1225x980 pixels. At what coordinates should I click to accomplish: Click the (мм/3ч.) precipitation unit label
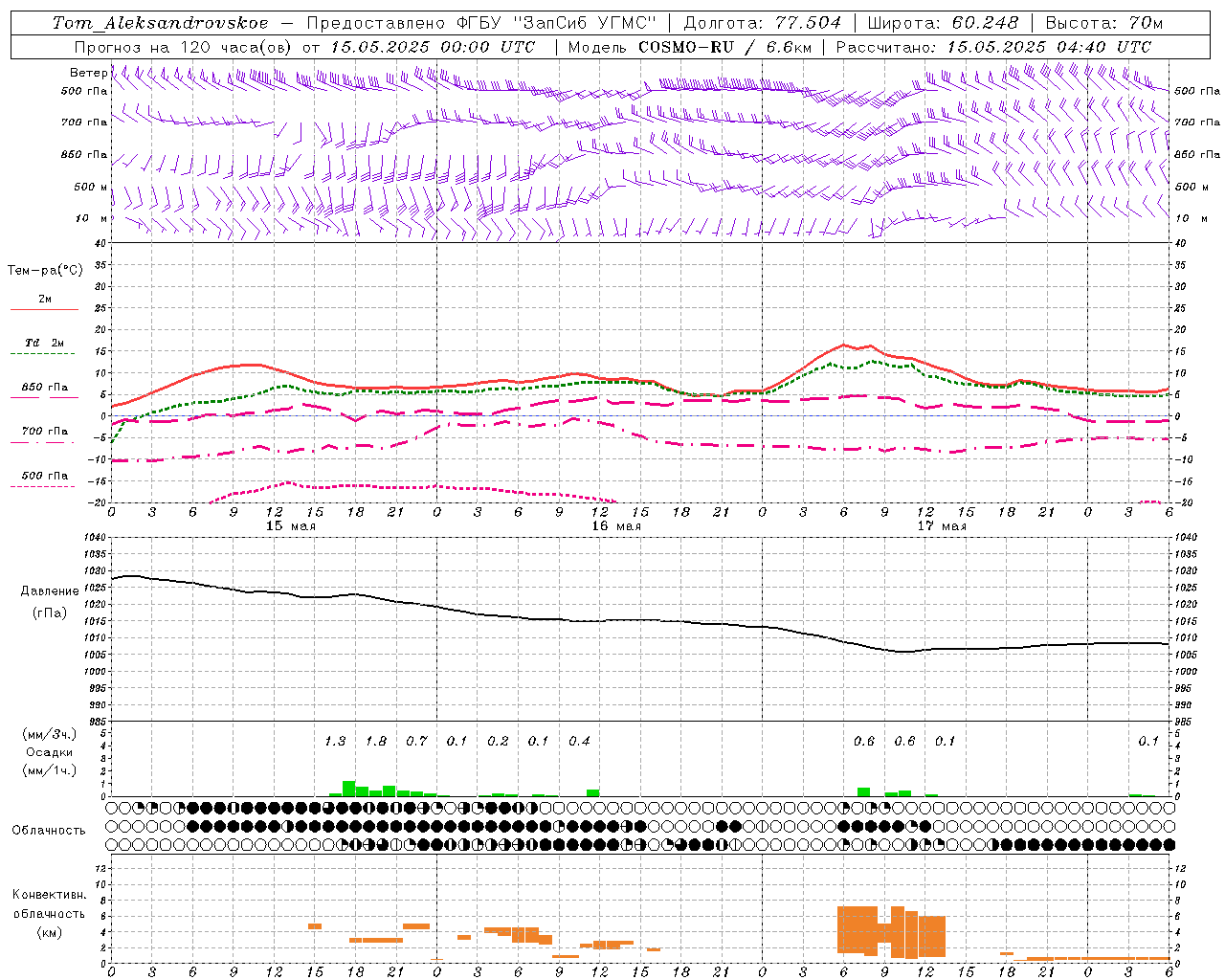pyautogui.click(x=49, y=734)
